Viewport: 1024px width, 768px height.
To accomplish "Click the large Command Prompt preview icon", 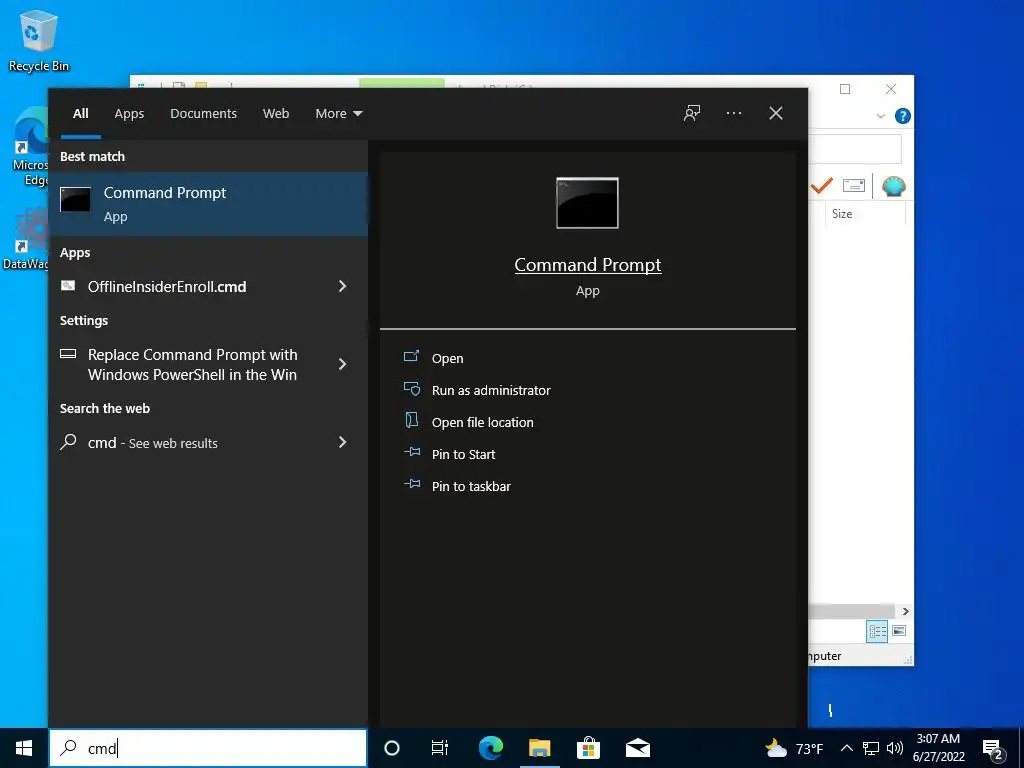I will (587, 203).
